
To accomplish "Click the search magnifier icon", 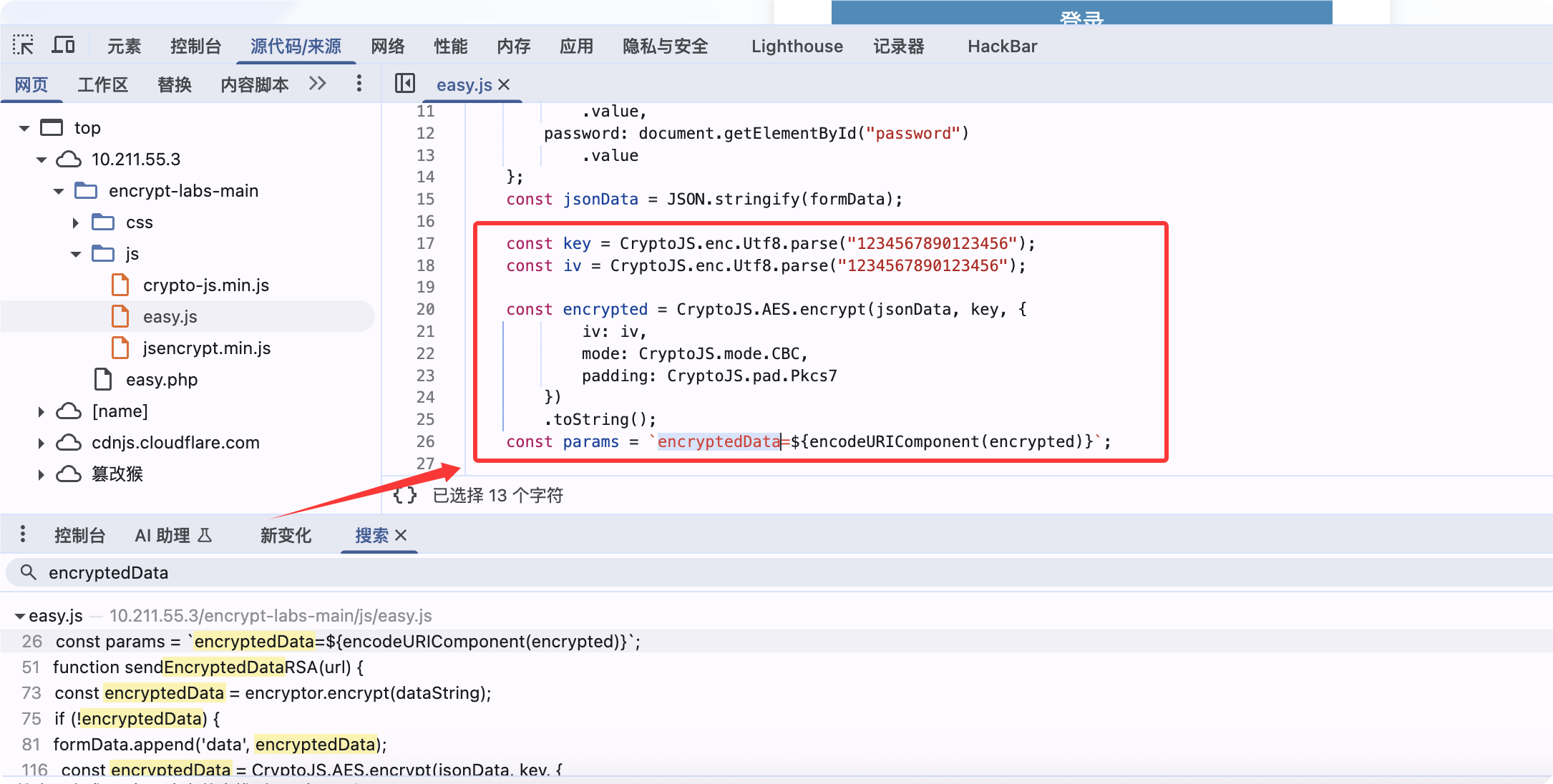I will pyautogui.click(x=29, y=572).
